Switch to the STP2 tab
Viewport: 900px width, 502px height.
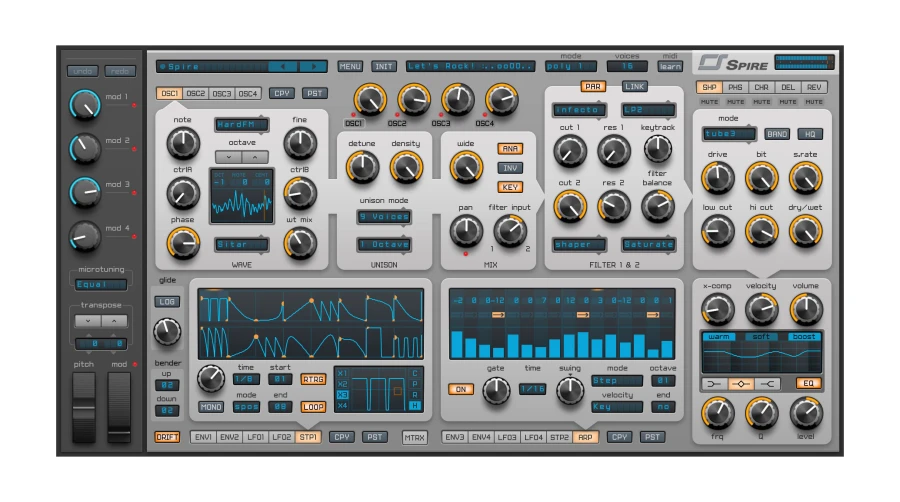coord(559,437)
